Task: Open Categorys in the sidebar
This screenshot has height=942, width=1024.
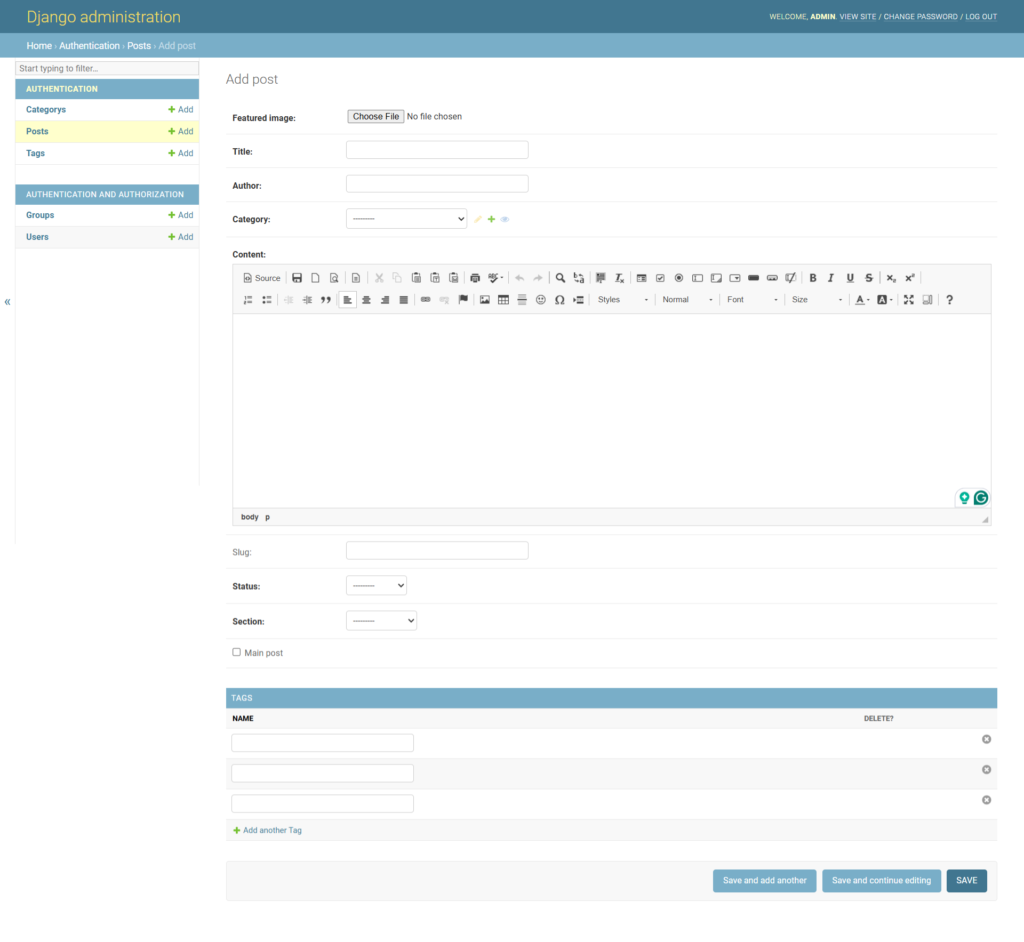Action: click(x=46, y=110)
